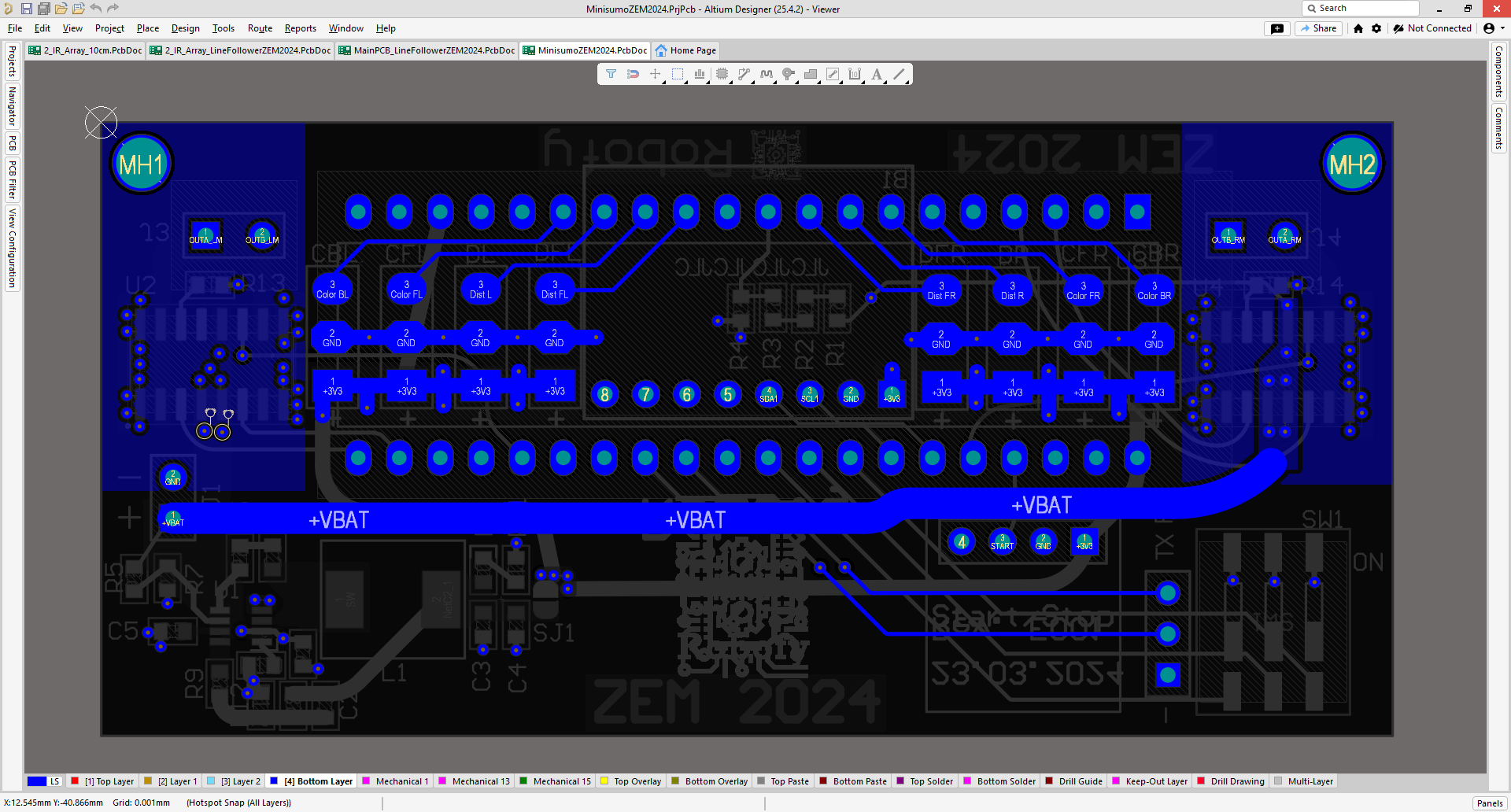This screenshot has width=1511, height=812.
Task: Open the Align Objects bar-chart tool
Action: [699, 74]
